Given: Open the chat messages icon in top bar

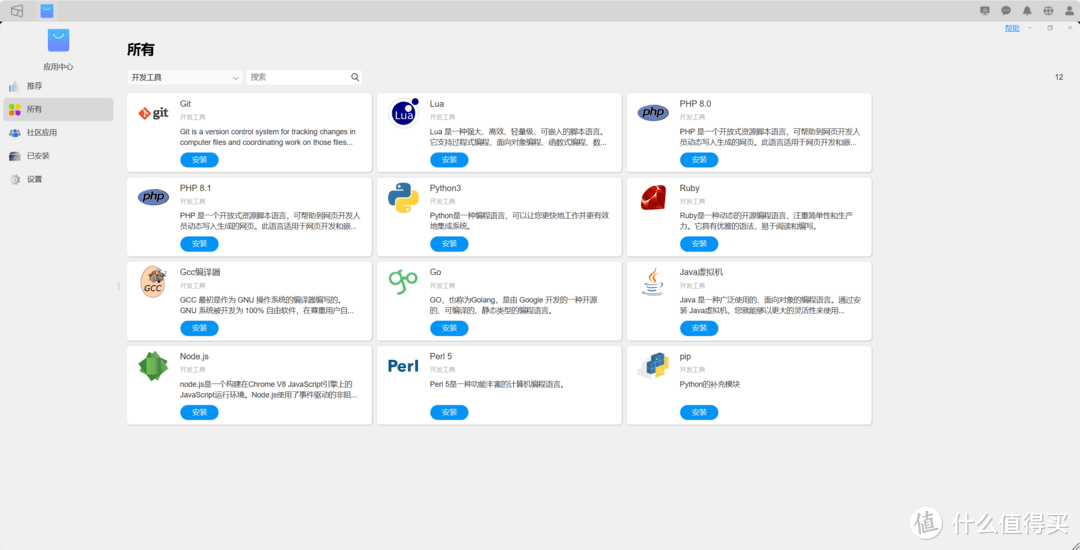Looking at the screenshot, I should pos(1006,10).
